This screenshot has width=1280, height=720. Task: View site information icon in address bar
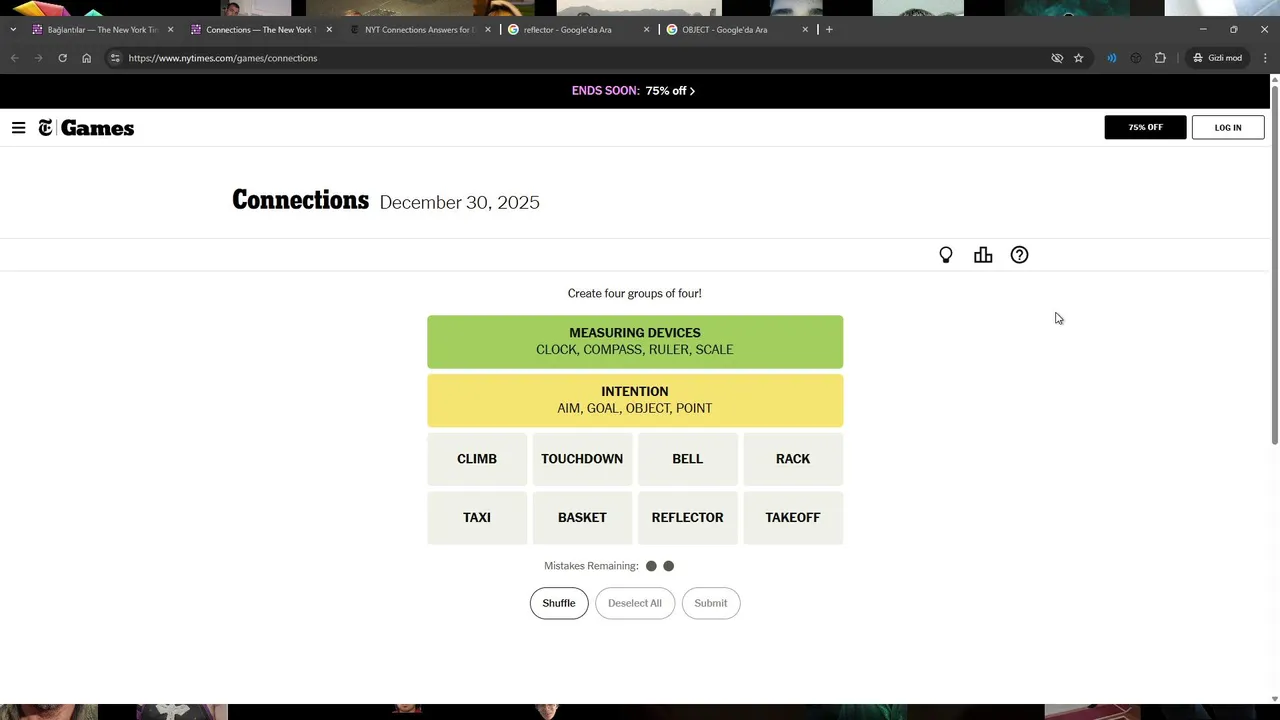pos(115,58)
